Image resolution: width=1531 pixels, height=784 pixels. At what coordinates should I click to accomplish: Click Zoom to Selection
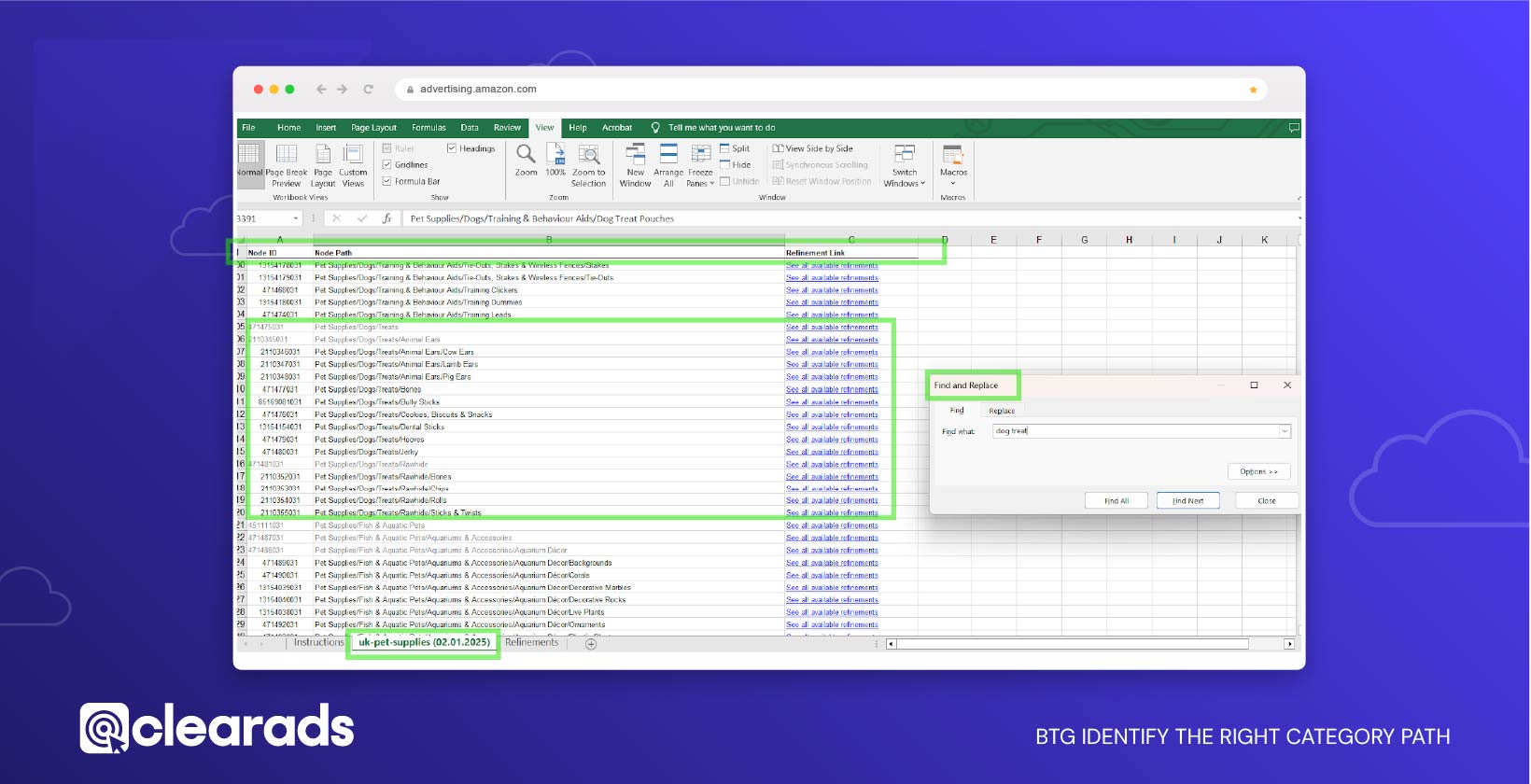click(x=589, y=164)
